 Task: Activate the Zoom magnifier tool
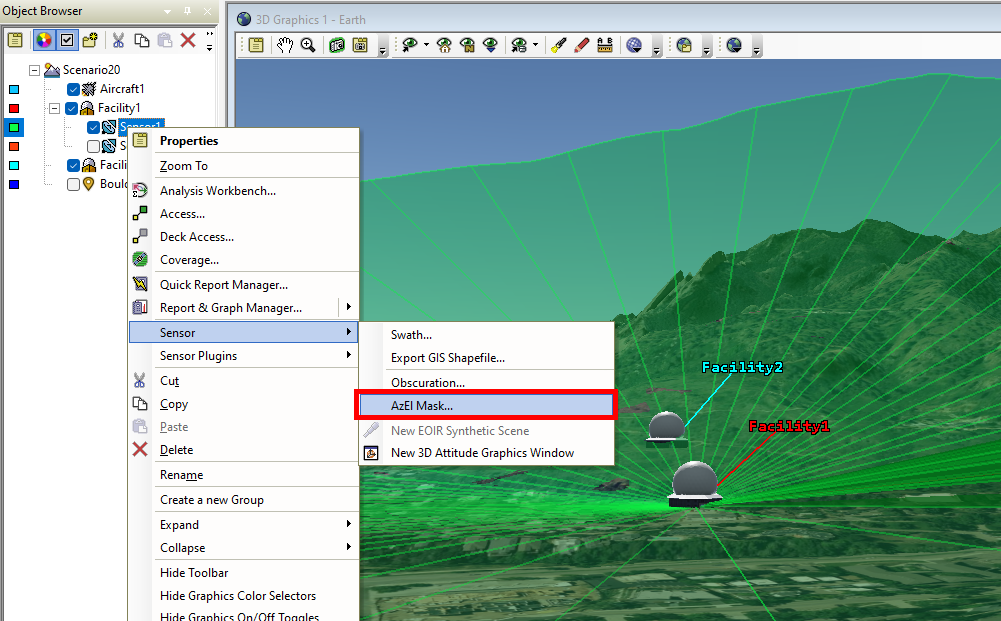point(306,46)
